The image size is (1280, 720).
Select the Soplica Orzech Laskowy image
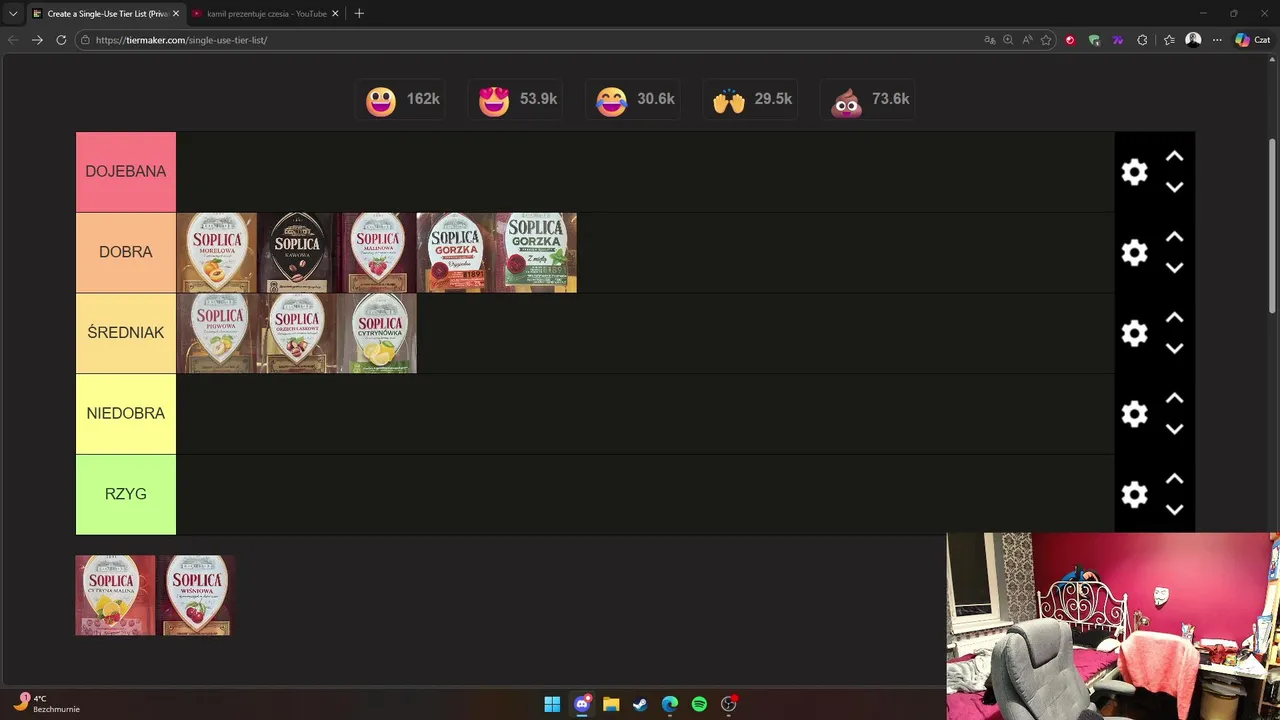[x=296, y=333]
